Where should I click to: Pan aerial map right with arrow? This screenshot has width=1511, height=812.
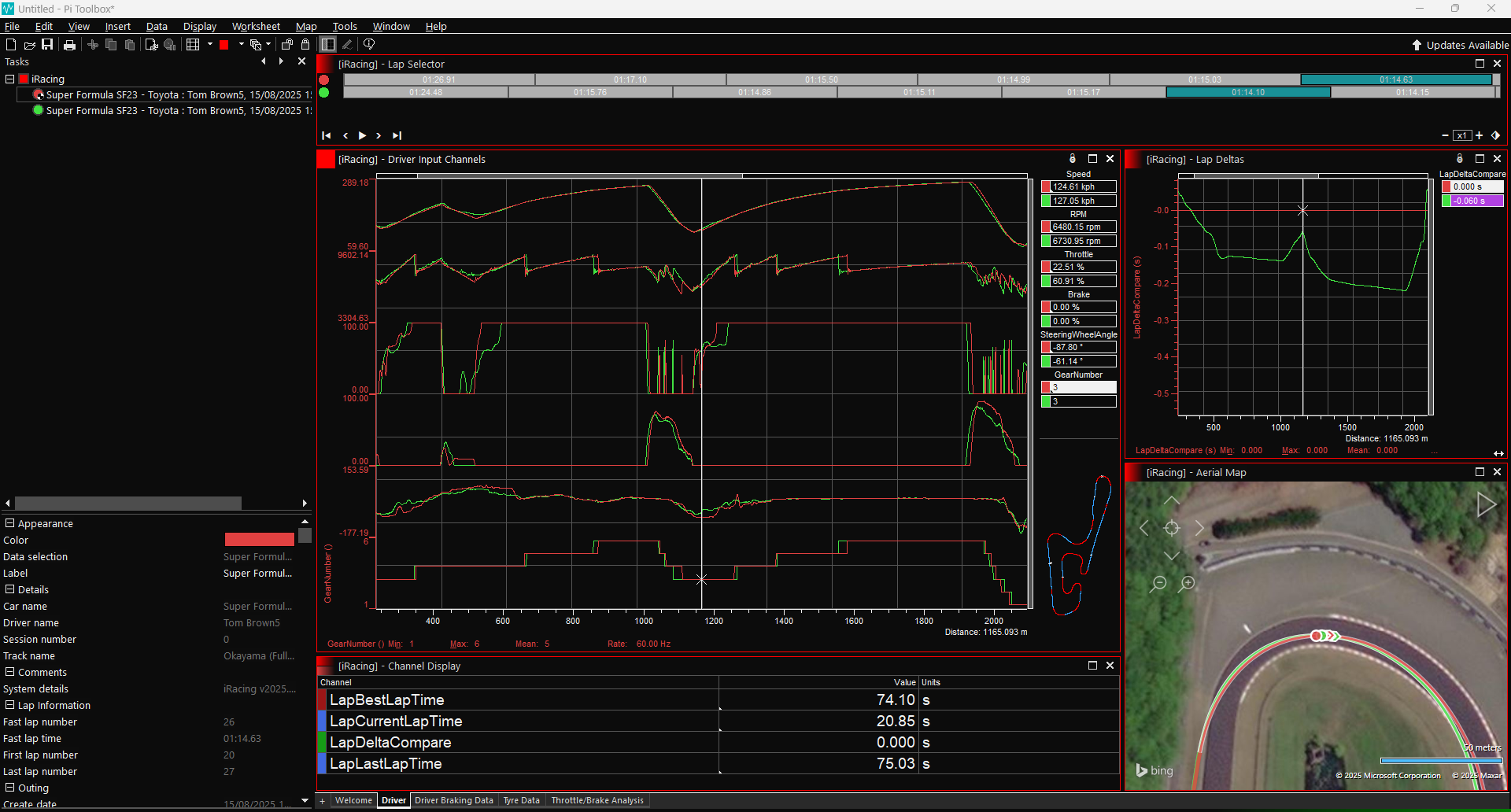[x=1199, y=528]
